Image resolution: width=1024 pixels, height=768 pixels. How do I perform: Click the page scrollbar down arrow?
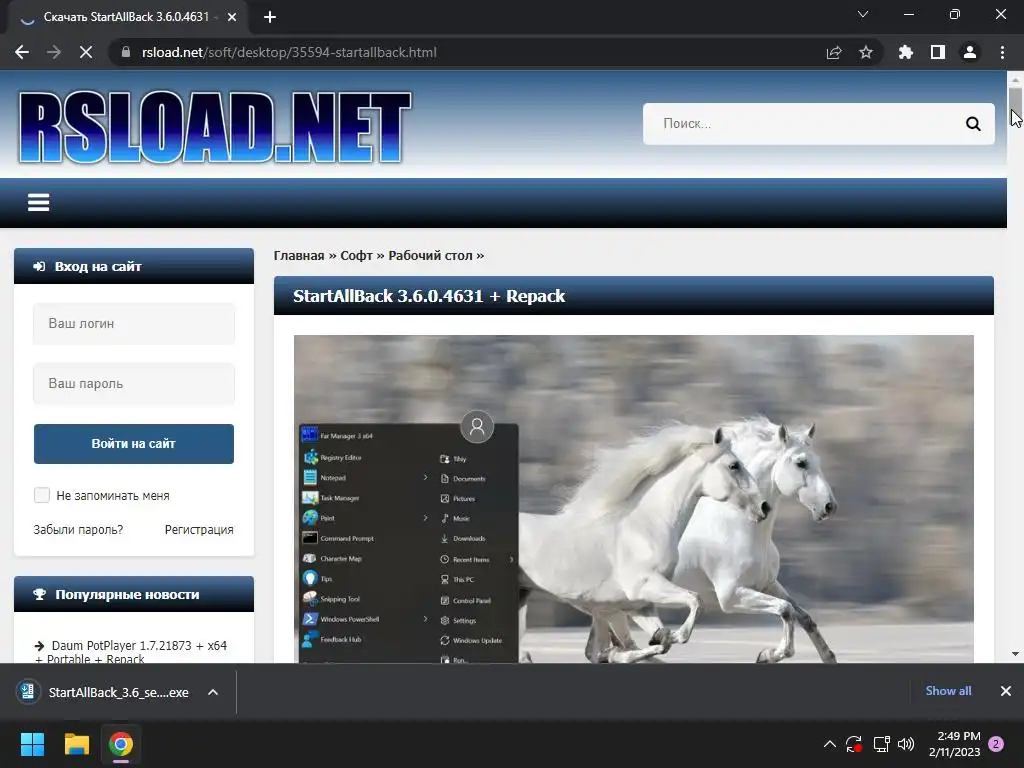pyautogui.click(x=1015, y=654)
